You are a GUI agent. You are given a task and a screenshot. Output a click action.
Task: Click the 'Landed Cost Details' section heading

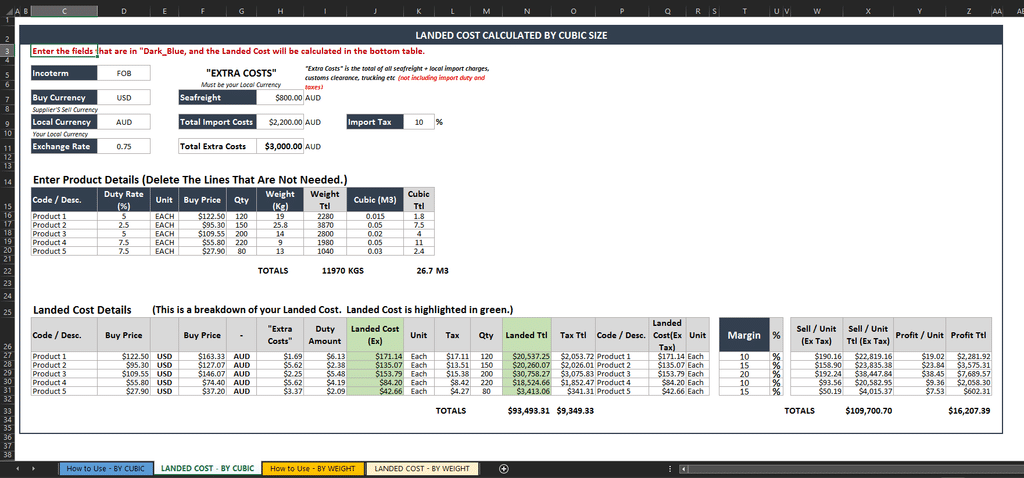[x=82, y=310]
